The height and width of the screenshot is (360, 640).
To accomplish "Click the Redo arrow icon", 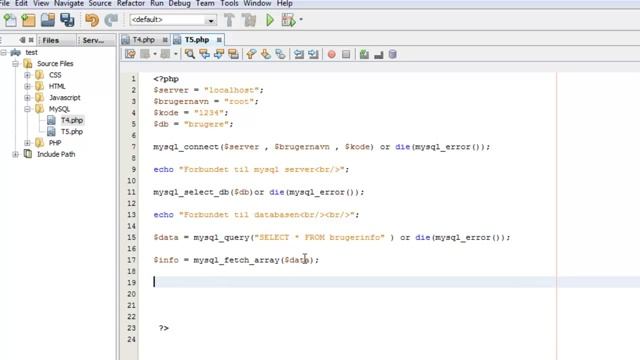I will pyautogui.click(x=111, y=20).
